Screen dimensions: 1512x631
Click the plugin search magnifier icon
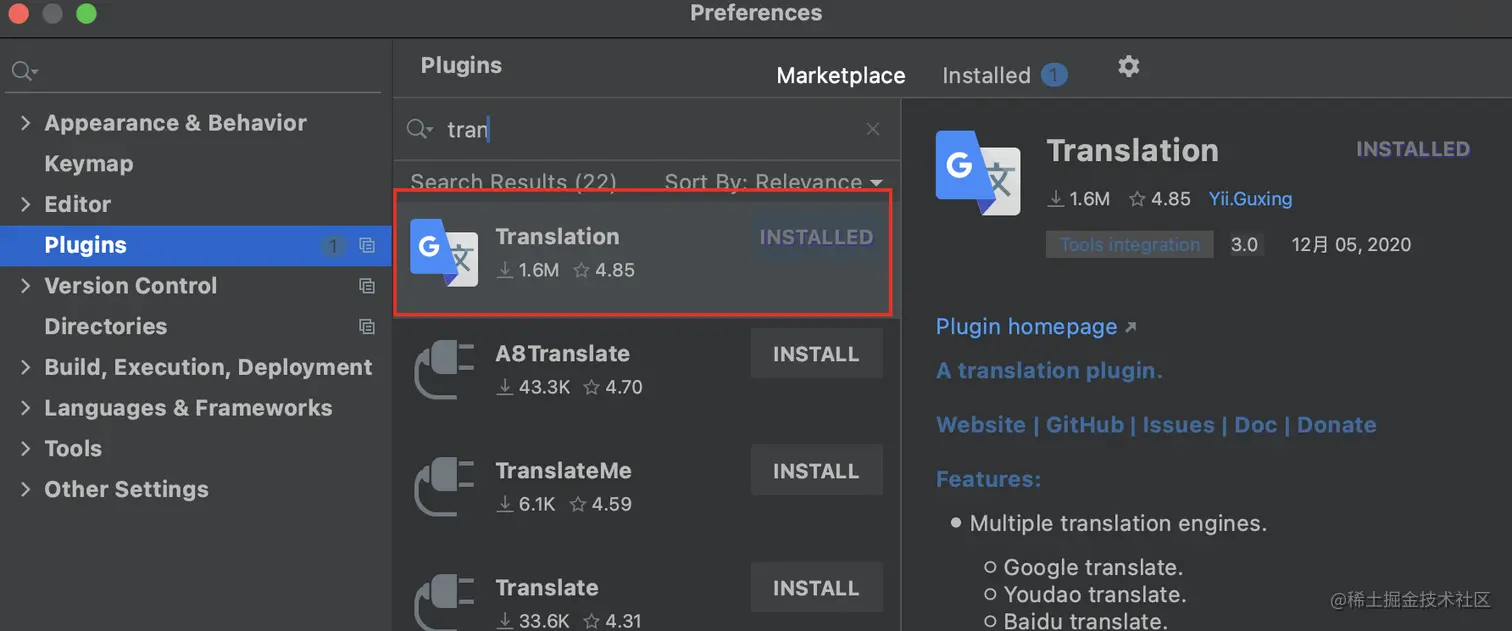420,130
